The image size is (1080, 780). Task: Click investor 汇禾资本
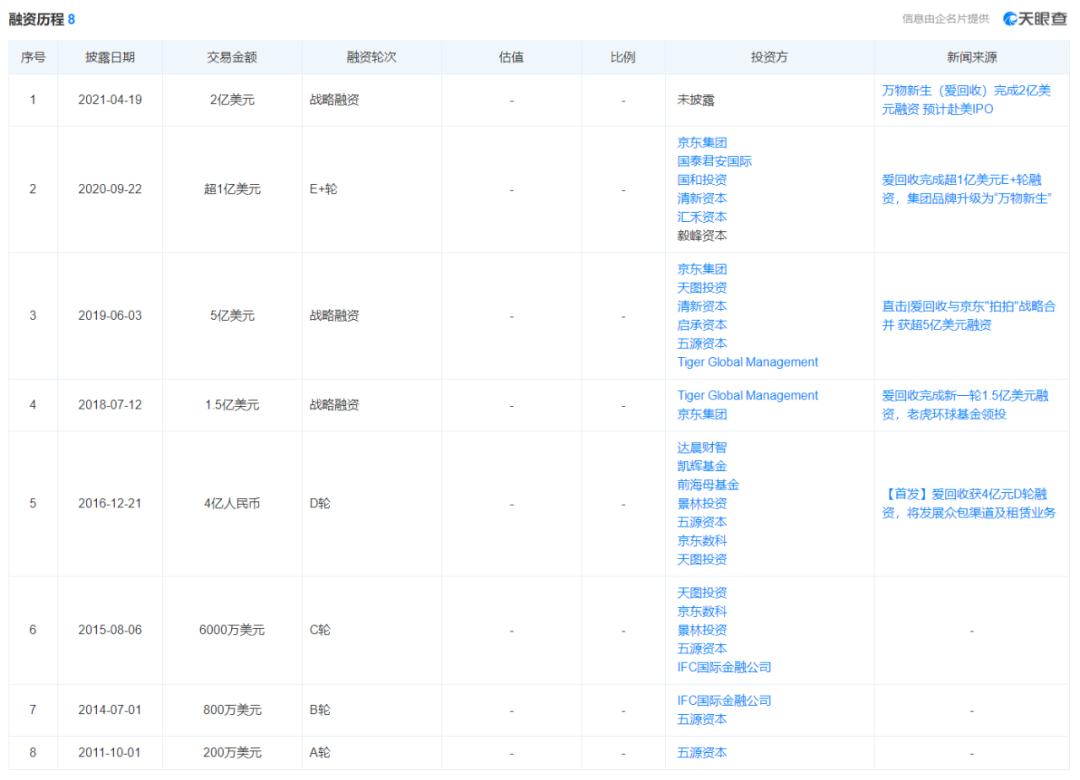[702, 217]
